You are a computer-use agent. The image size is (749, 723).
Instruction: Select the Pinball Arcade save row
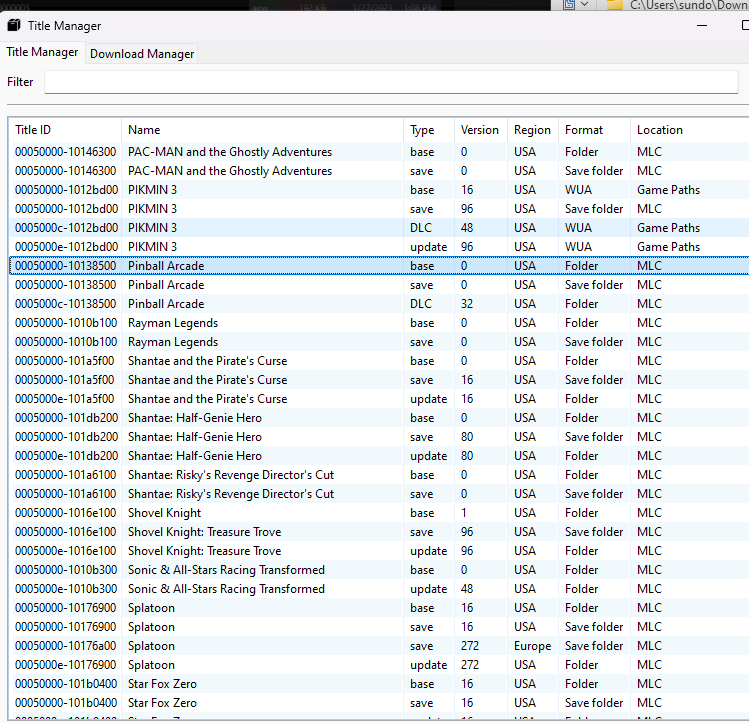tap(379, 285)
